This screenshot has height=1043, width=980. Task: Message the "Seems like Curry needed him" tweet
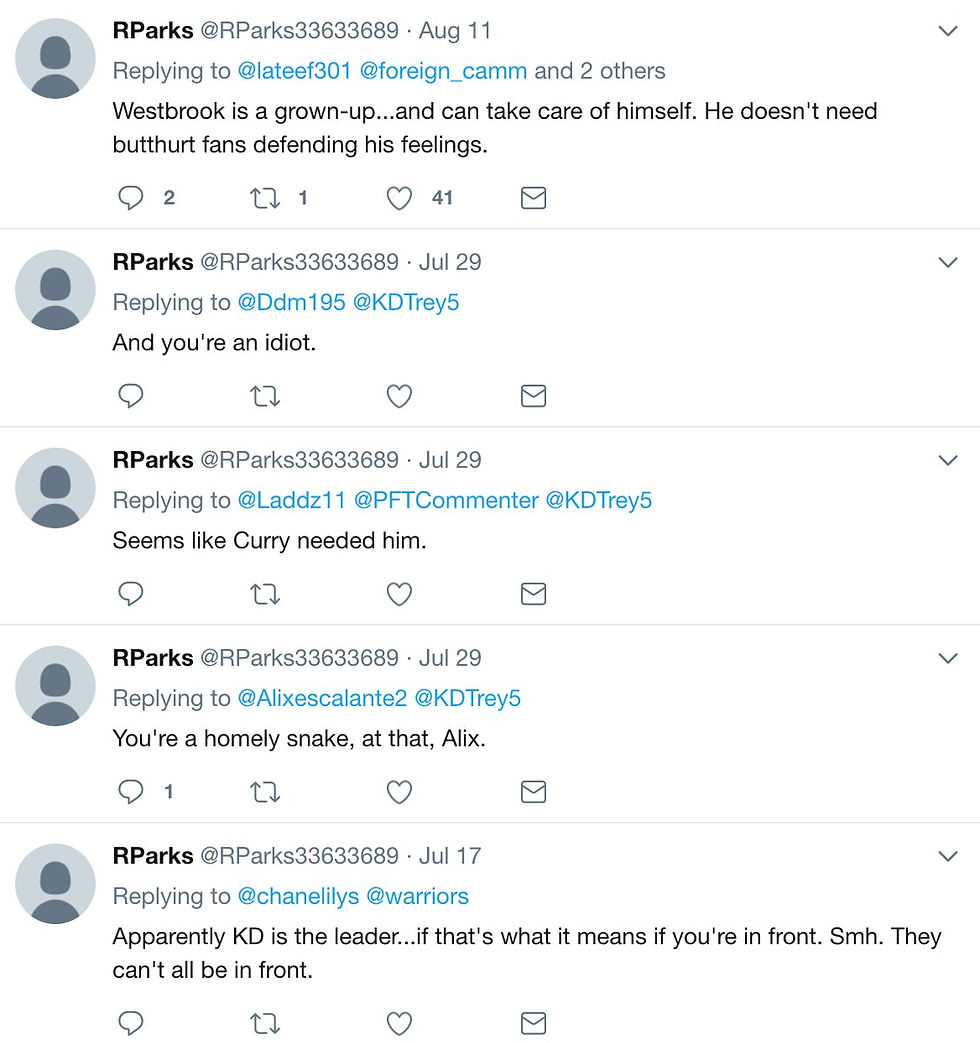click(x=533, y=595)
